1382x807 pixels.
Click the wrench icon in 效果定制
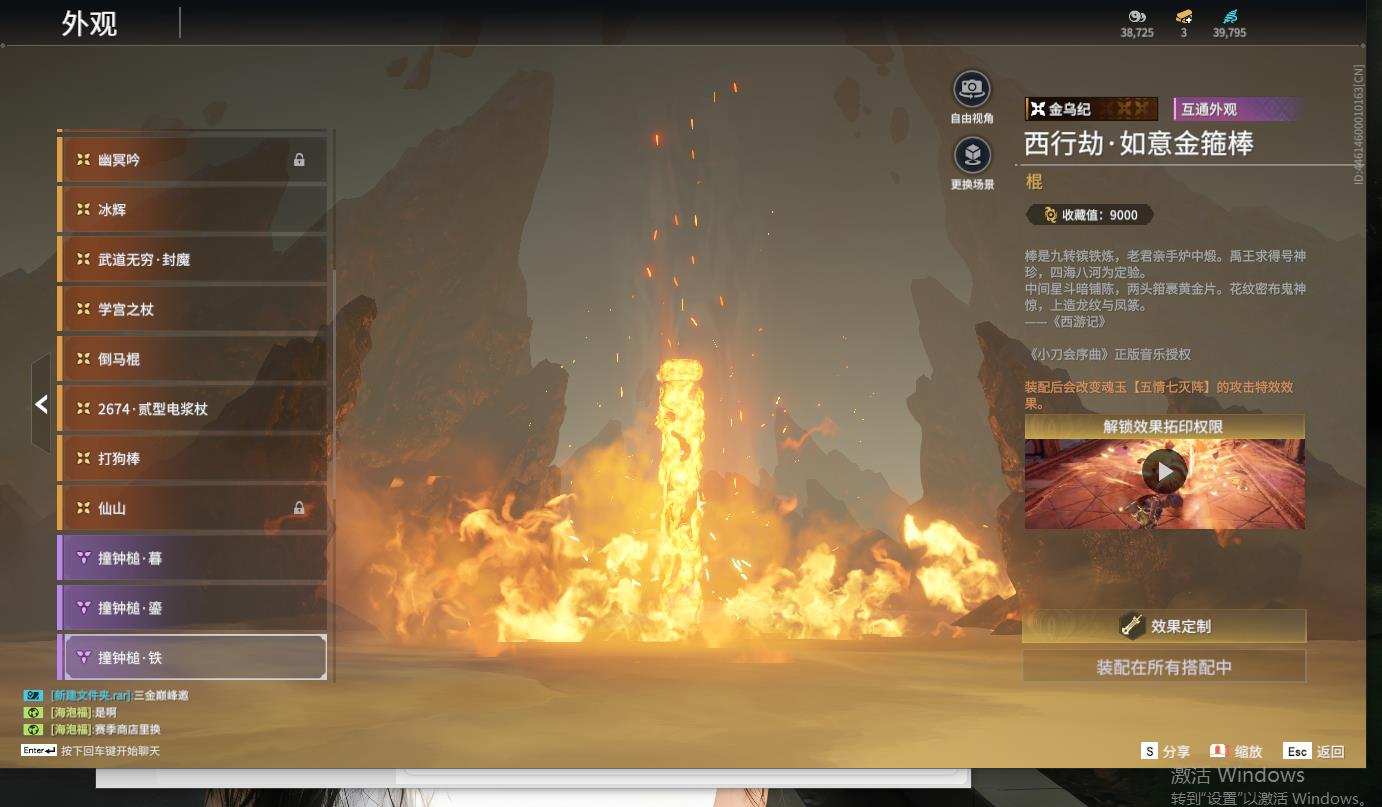click(1131, 626)
